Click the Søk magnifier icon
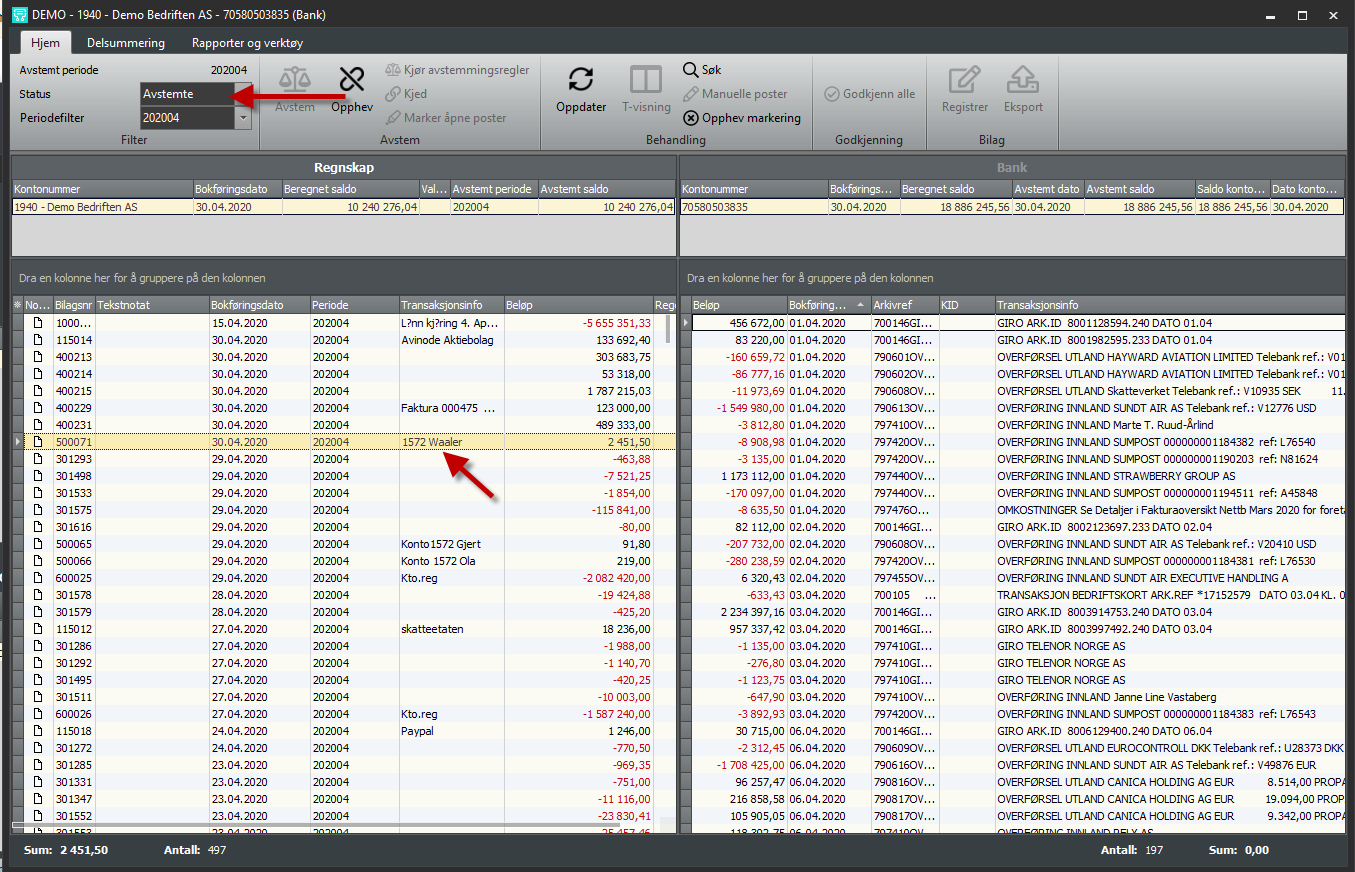Image resolution: width=1355 pixels, height=872 pixels. click(x=691, y=70)
